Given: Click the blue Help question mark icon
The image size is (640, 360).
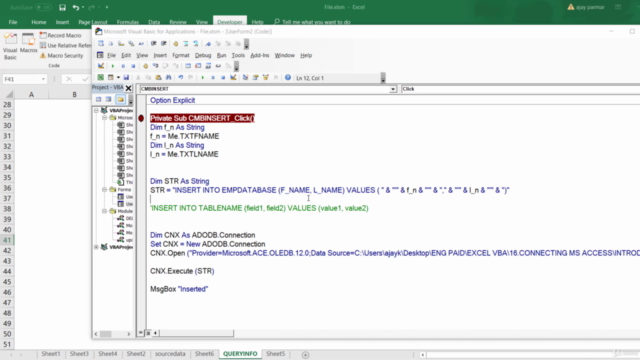Looking at the screenshot, I should coord(288,78).
